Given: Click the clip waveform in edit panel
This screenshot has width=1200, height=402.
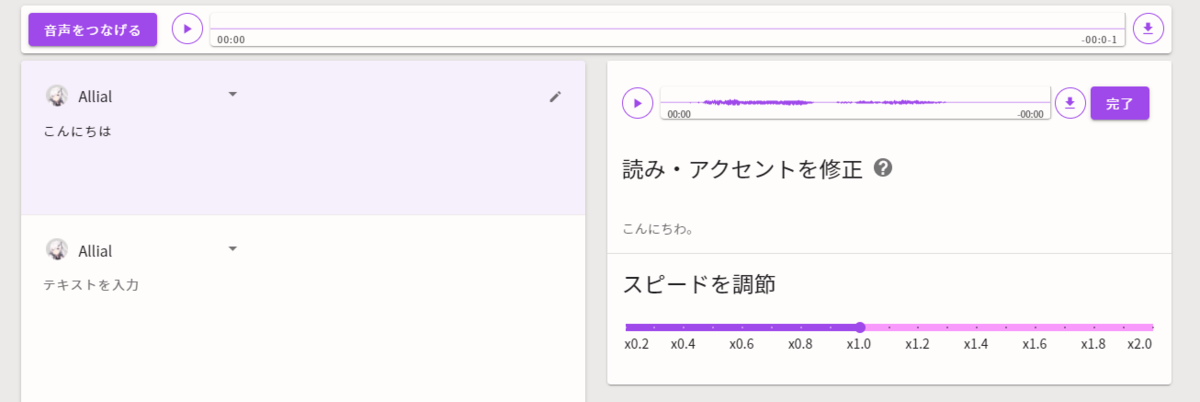Looking at the screenshot, I should 855,103.
